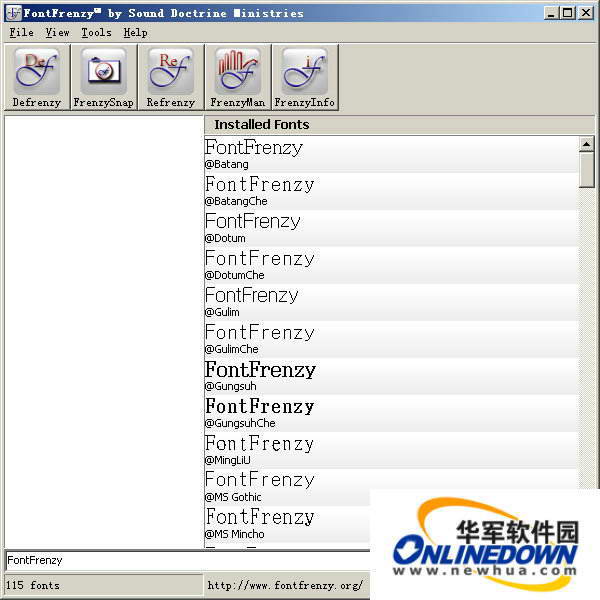Viewport: 600px width, 600px height.
Task: Open the File menu
Action: pos(21,33)
